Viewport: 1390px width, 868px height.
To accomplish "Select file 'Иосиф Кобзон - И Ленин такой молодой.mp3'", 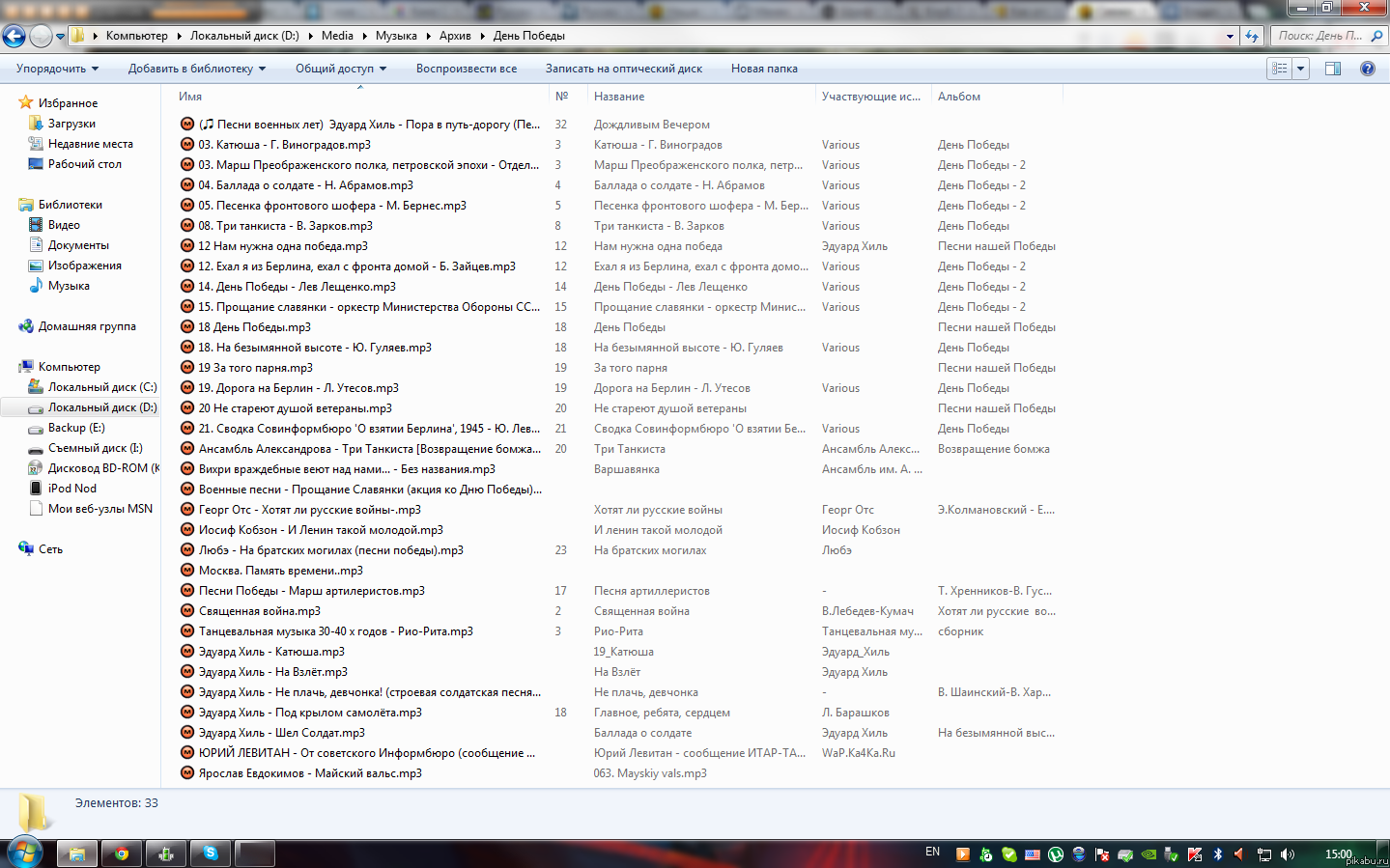I will [x=321, y=530].
